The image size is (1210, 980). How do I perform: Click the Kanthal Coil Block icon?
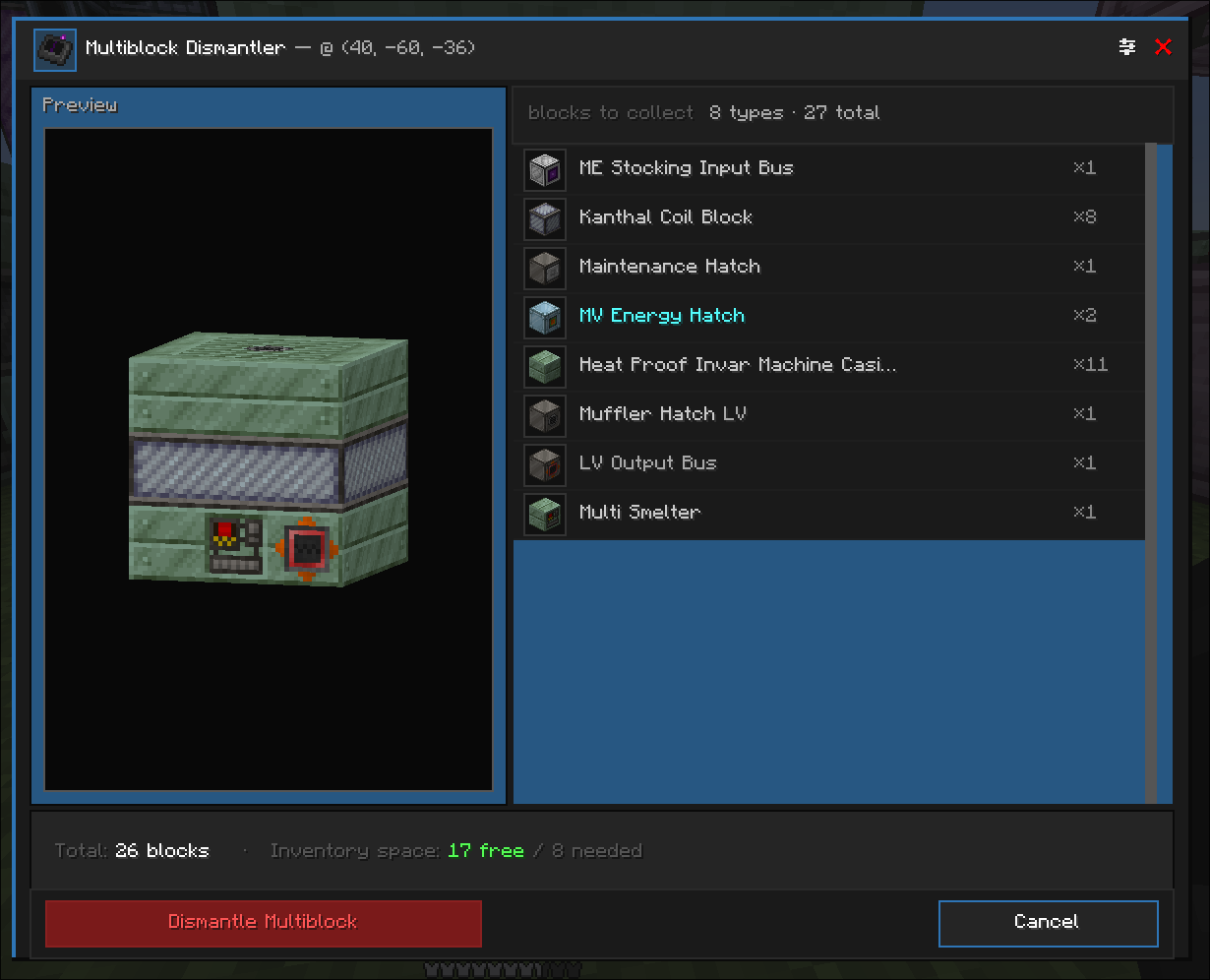click(545, 218)
